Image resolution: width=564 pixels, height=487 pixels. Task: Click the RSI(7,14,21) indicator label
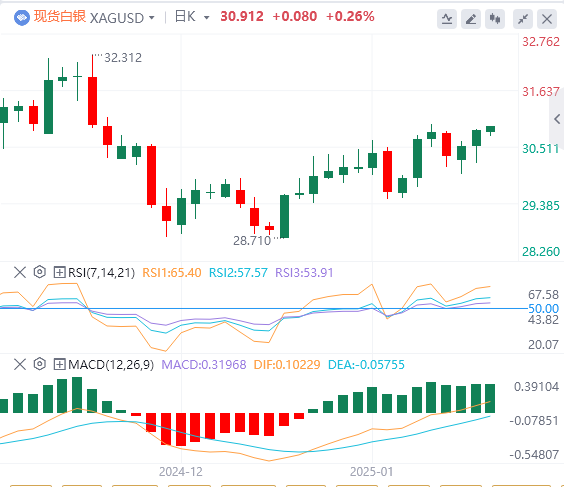coord(102,273)
